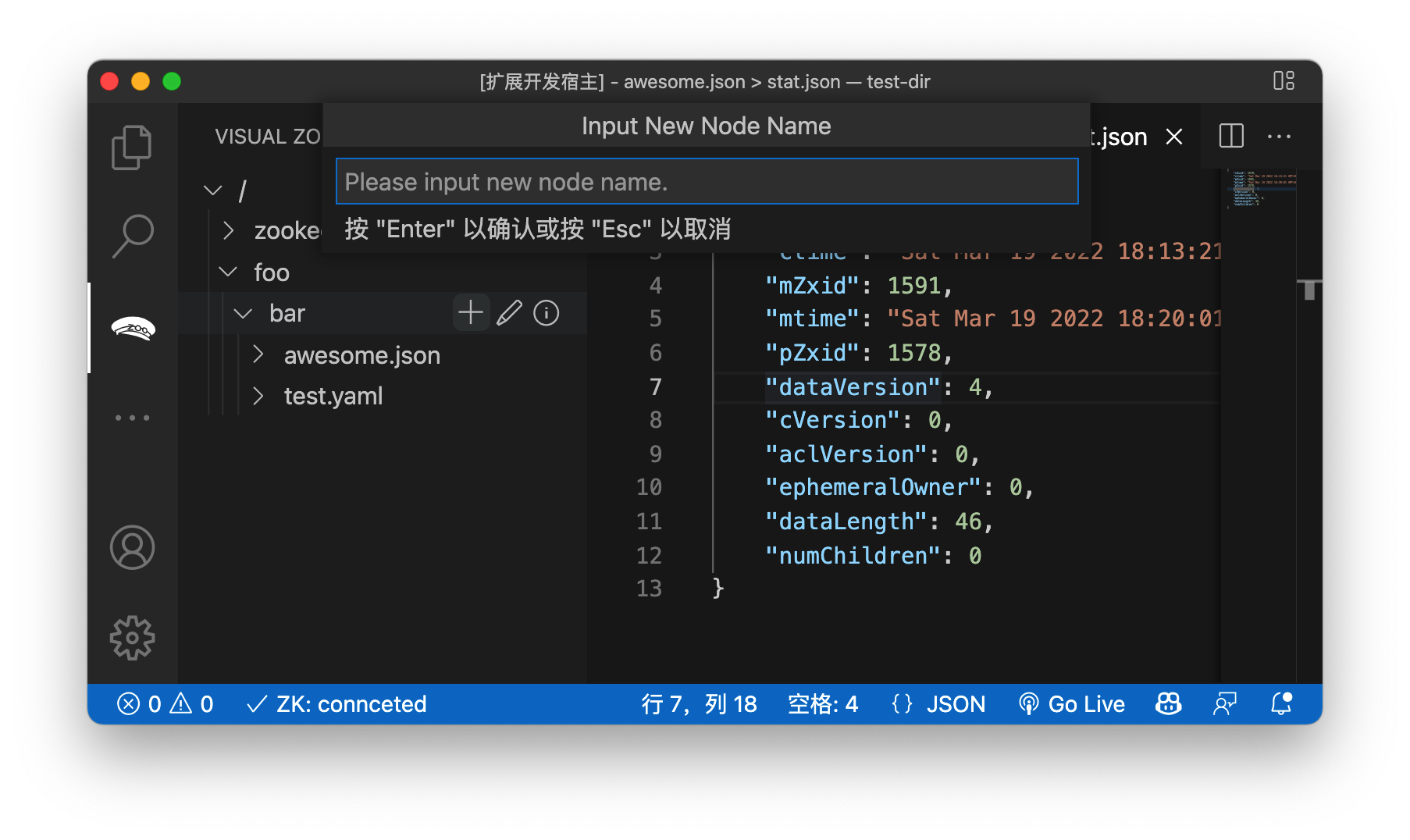Collapse the root / node

[212, 190]
